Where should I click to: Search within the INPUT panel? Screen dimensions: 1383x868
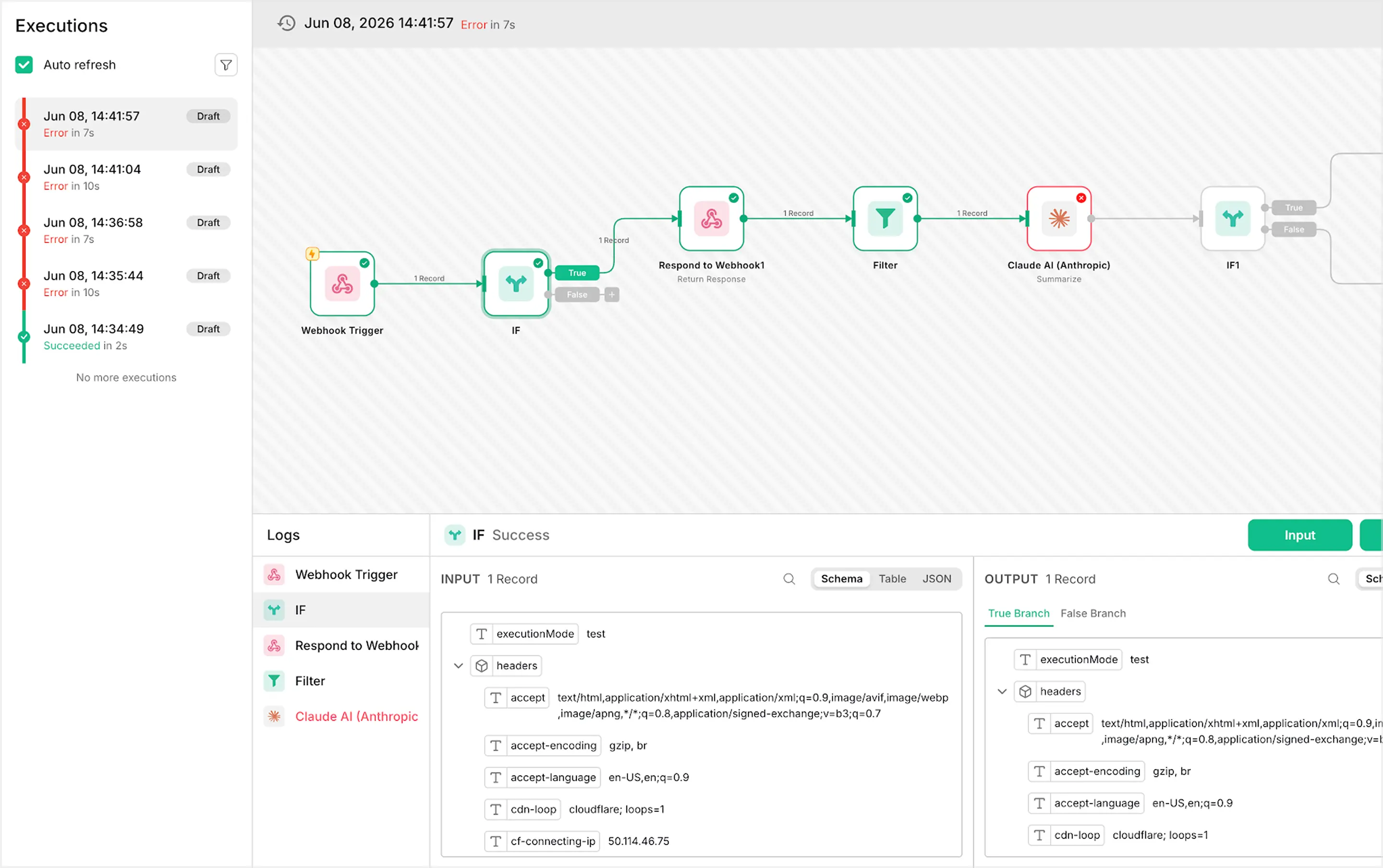point(789,579)
